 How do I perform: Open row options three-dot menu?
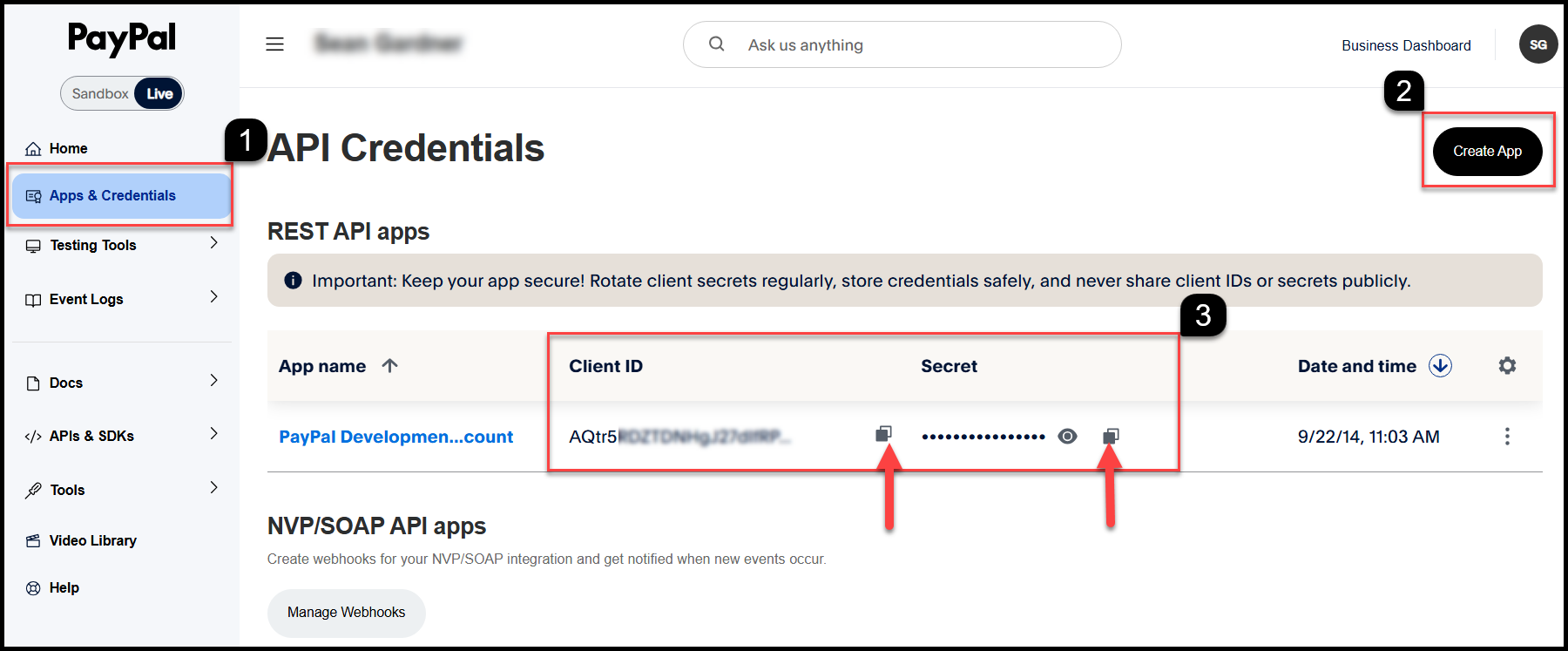pyautogui.click(x=1507, y=437)
